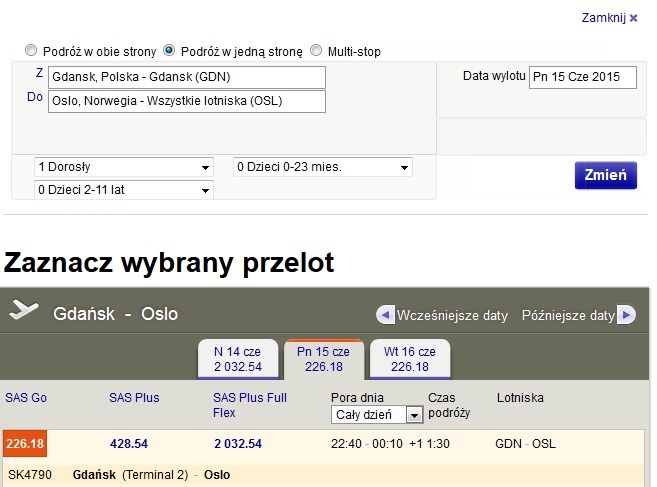Screen dimensions: 657x487
Task: Close the search panel with Zamknij
Action: coord(610,18)
